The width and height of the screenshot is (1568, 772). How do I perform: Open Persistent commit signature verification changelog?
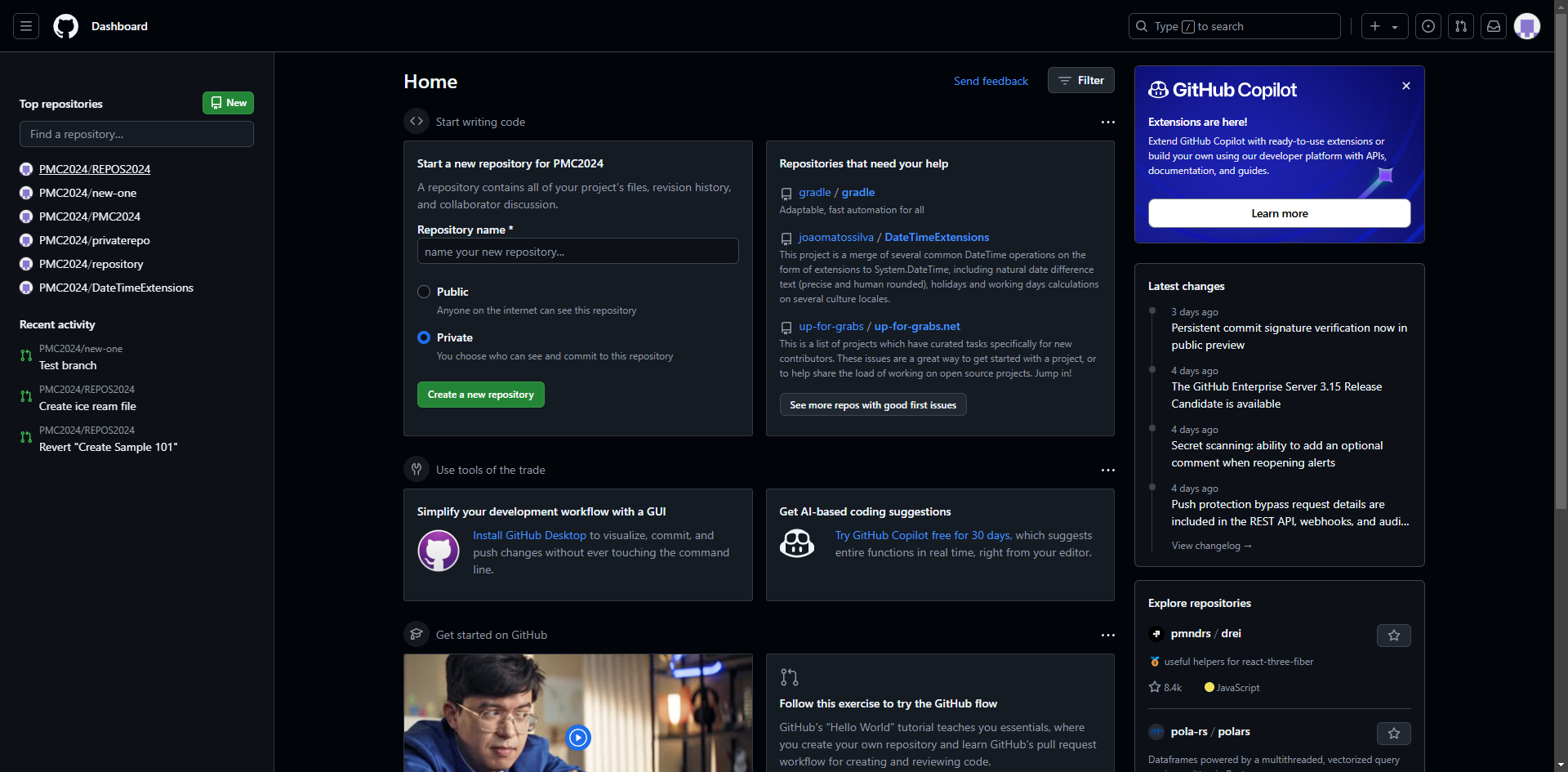pos(1289,337)
